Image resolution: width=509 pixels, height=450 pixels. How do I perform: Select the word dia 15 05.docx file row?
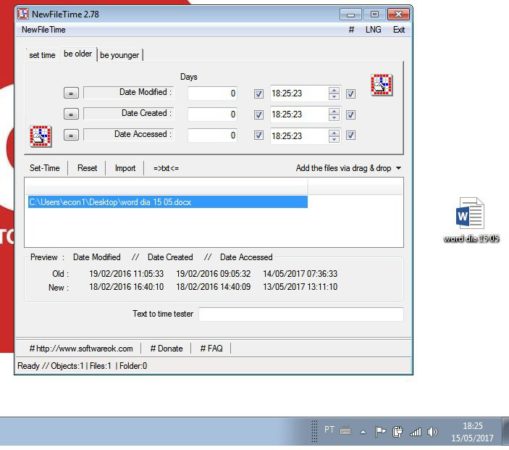click(168, 202)
